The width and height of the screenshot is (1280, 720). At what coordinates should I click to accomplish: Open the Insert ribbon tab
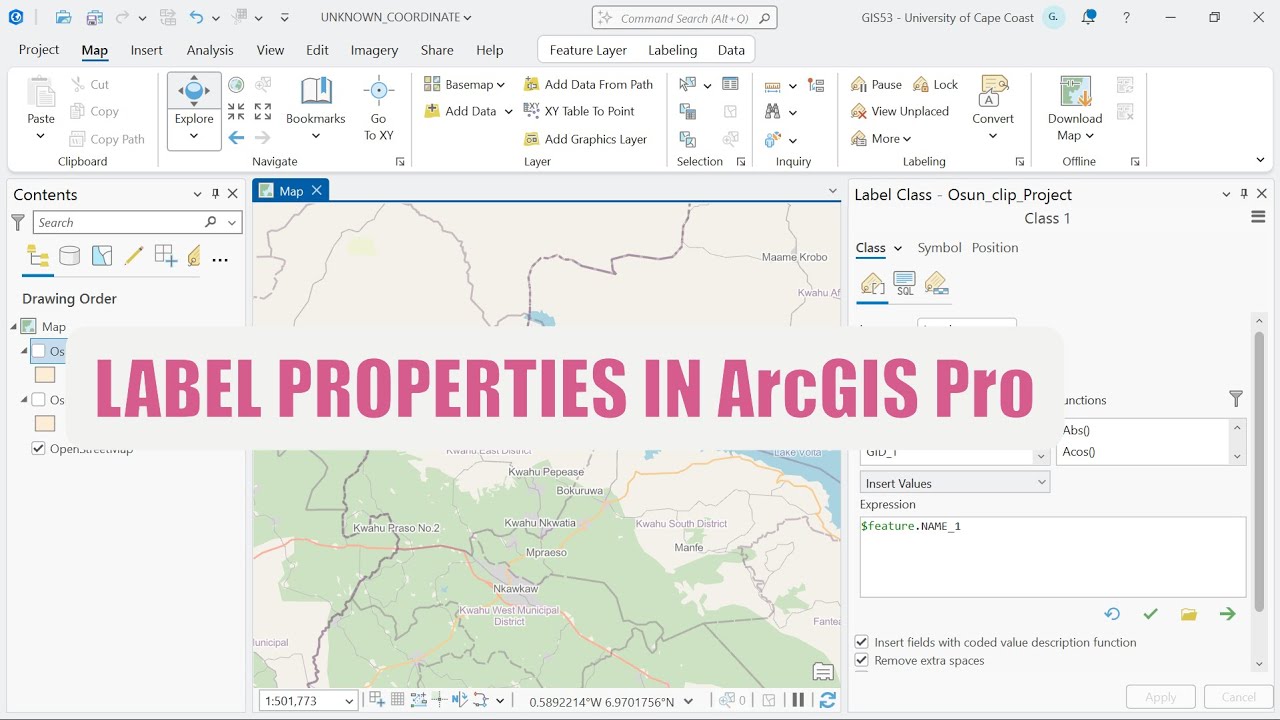click(146, 50)
